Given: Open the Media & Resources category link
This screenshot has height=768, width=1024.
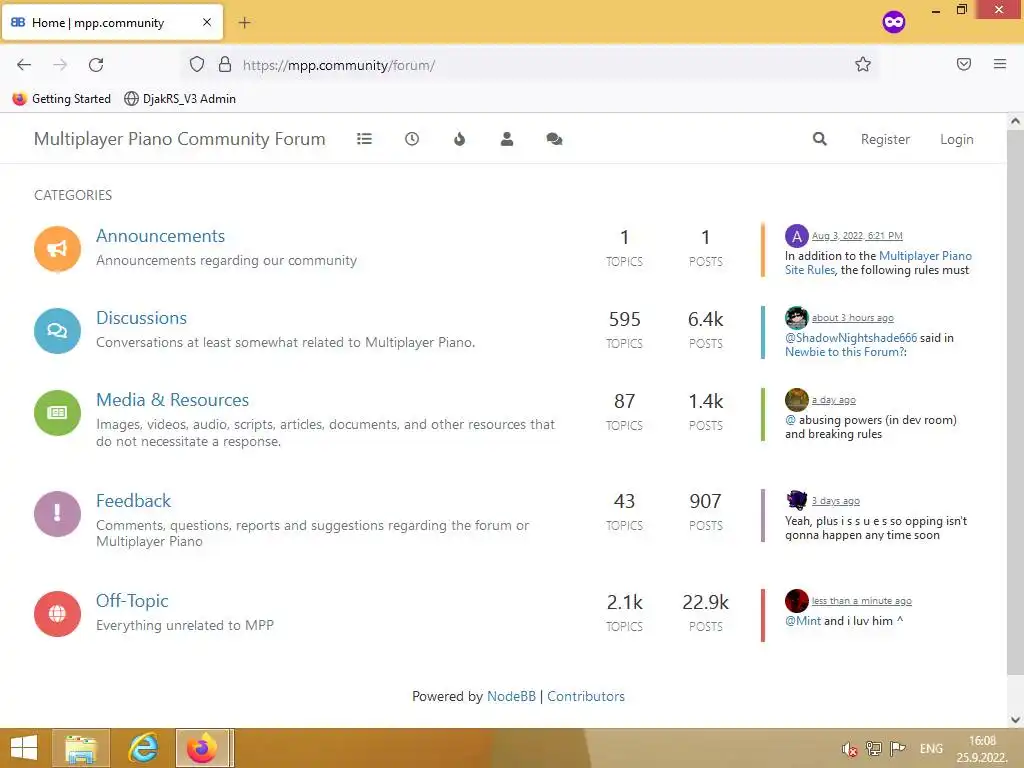Looking at the screenshot, I should coord(172,400).
